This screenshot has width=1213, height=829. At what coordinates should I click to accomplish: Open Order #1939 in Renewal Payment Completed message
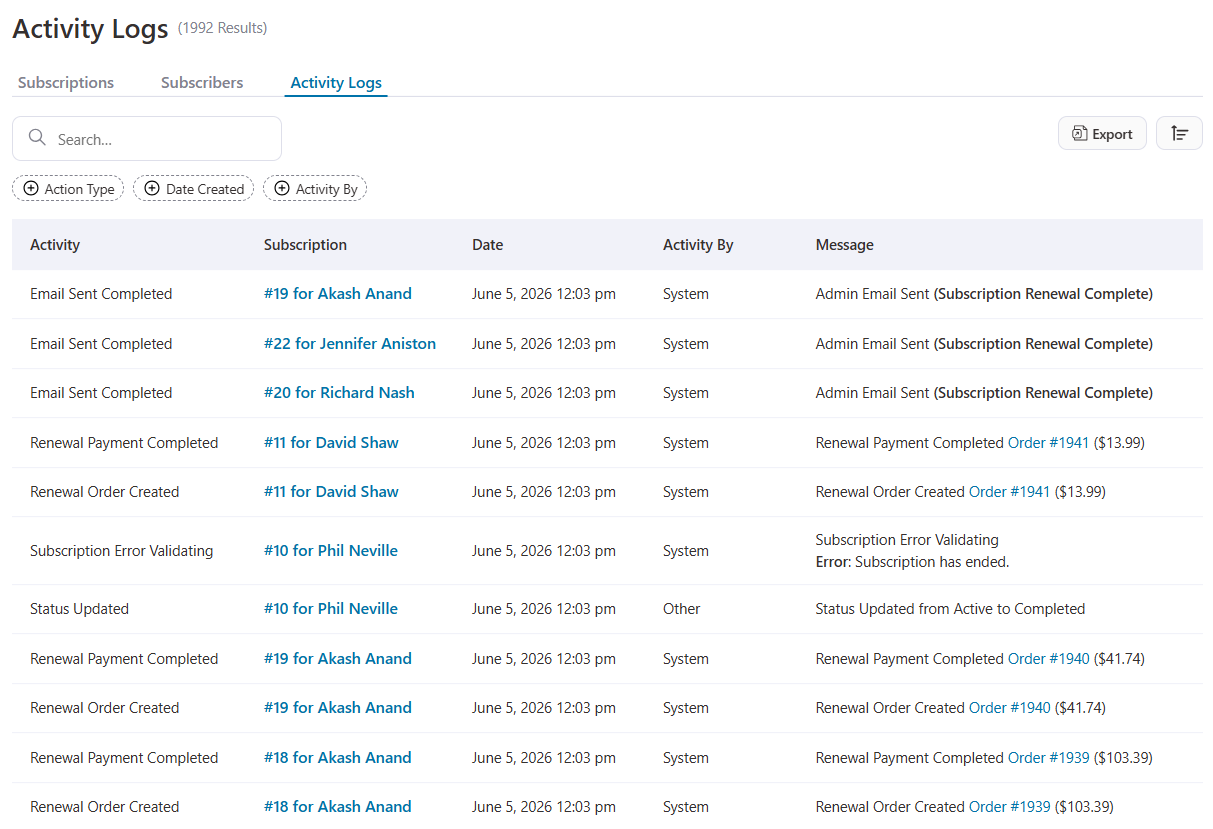coord(1048,758)
